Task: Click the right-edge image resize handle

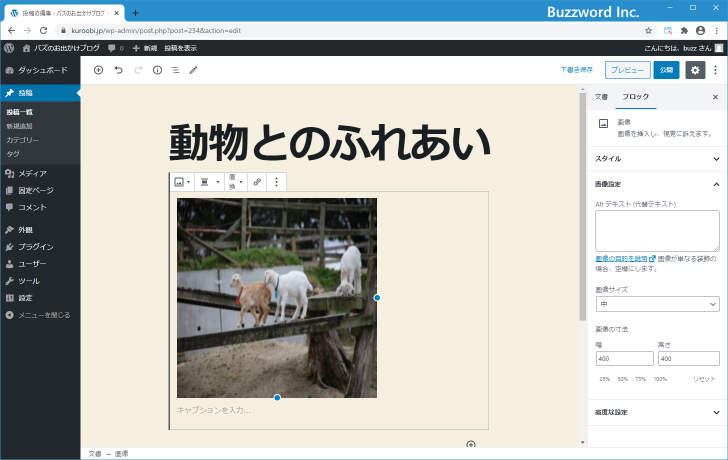Action: click(377, 298)
